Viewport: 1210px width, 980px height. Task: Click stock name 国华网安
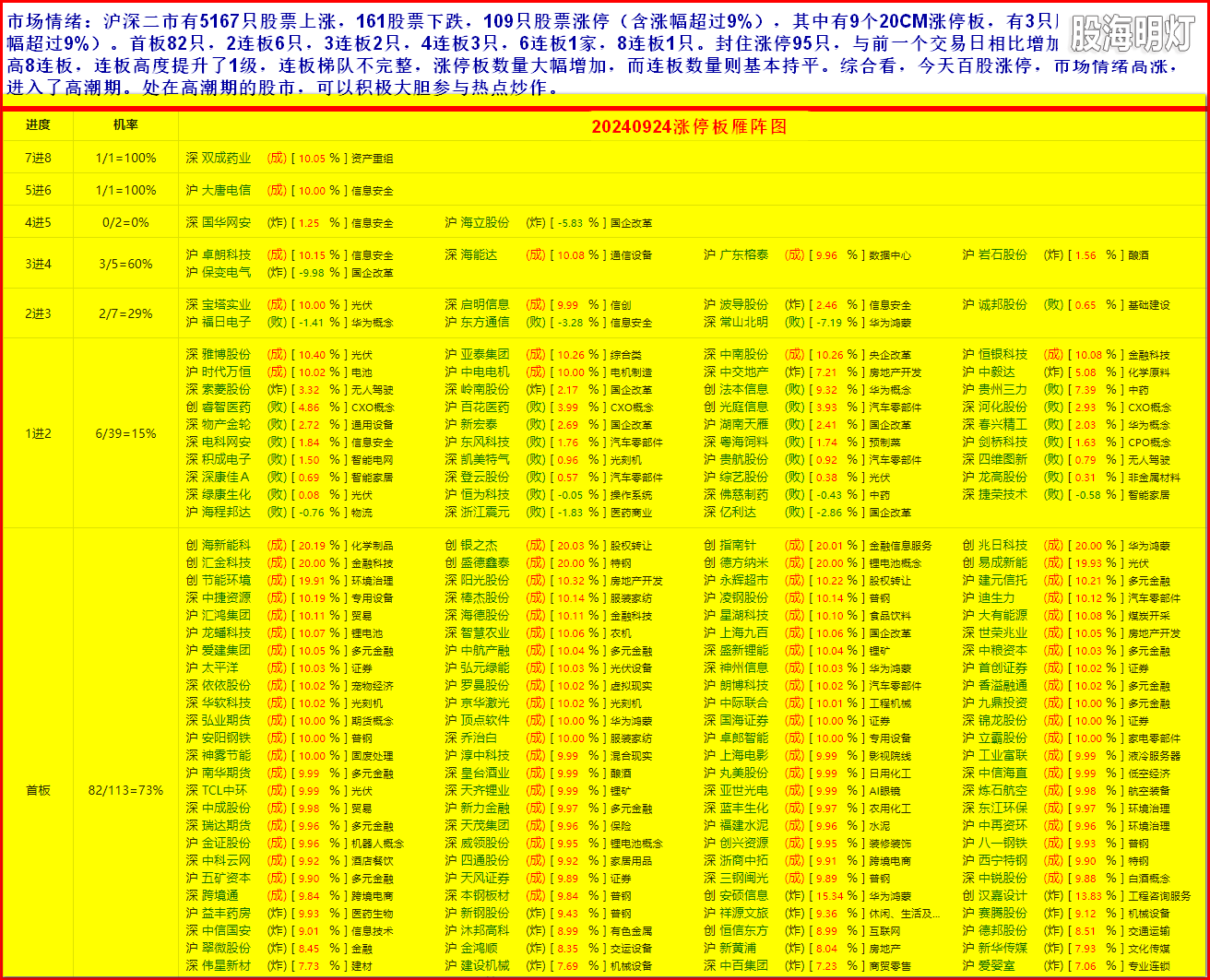tap(226, 222)
